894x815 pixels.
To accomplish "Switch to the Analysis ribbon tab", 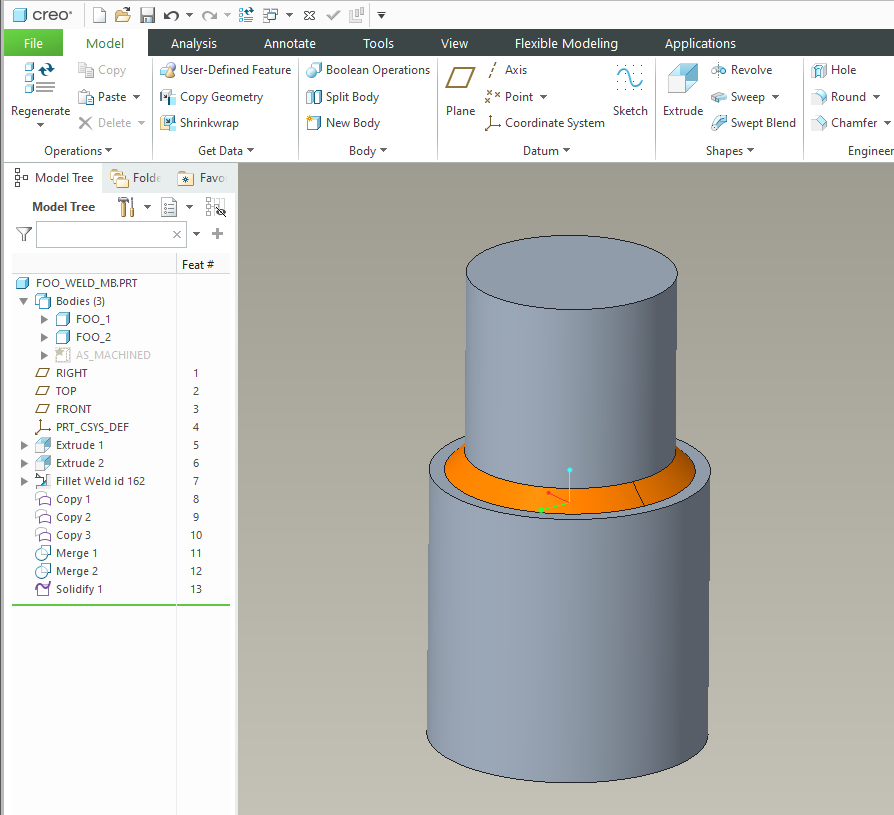I will point(193,43).
